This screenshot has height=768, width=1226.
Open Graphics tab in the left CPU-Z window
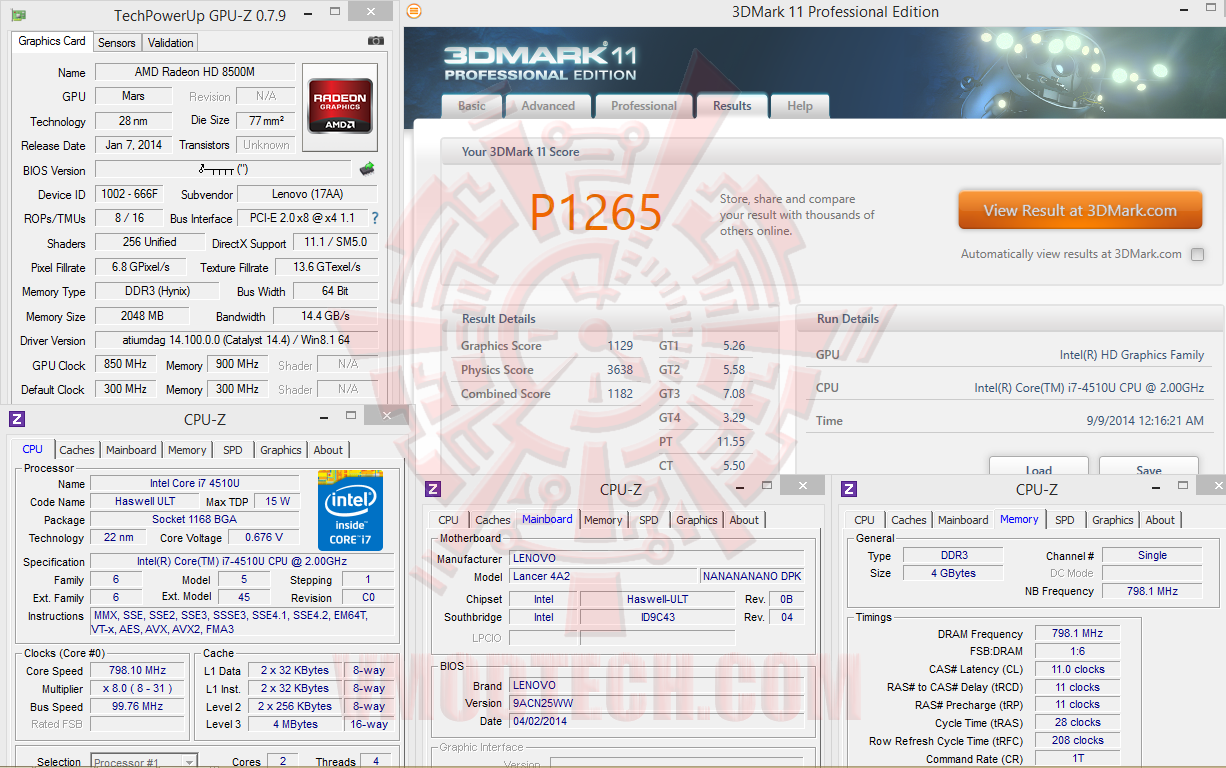pos(281,450)
